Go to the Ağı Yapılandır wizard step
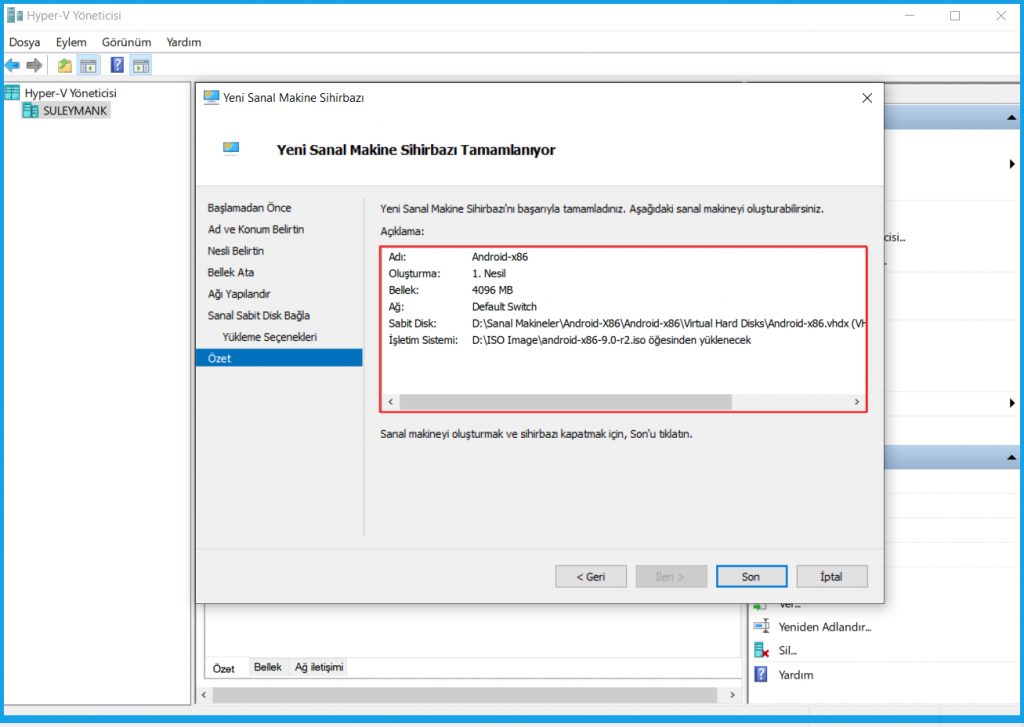Screen dimensions: 1024x727 pyautogui.click(x=239, y=294)
